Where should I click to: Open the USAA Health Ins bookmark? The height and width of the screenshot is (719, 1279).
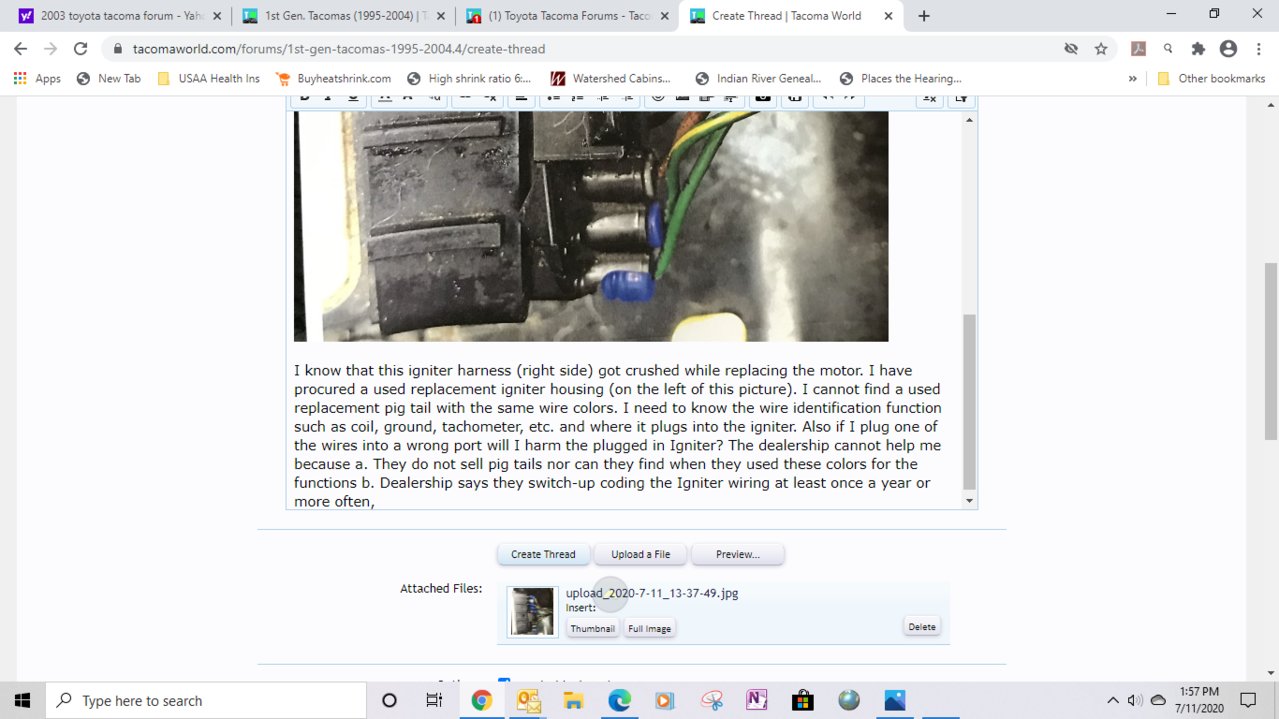click(208, 78)
